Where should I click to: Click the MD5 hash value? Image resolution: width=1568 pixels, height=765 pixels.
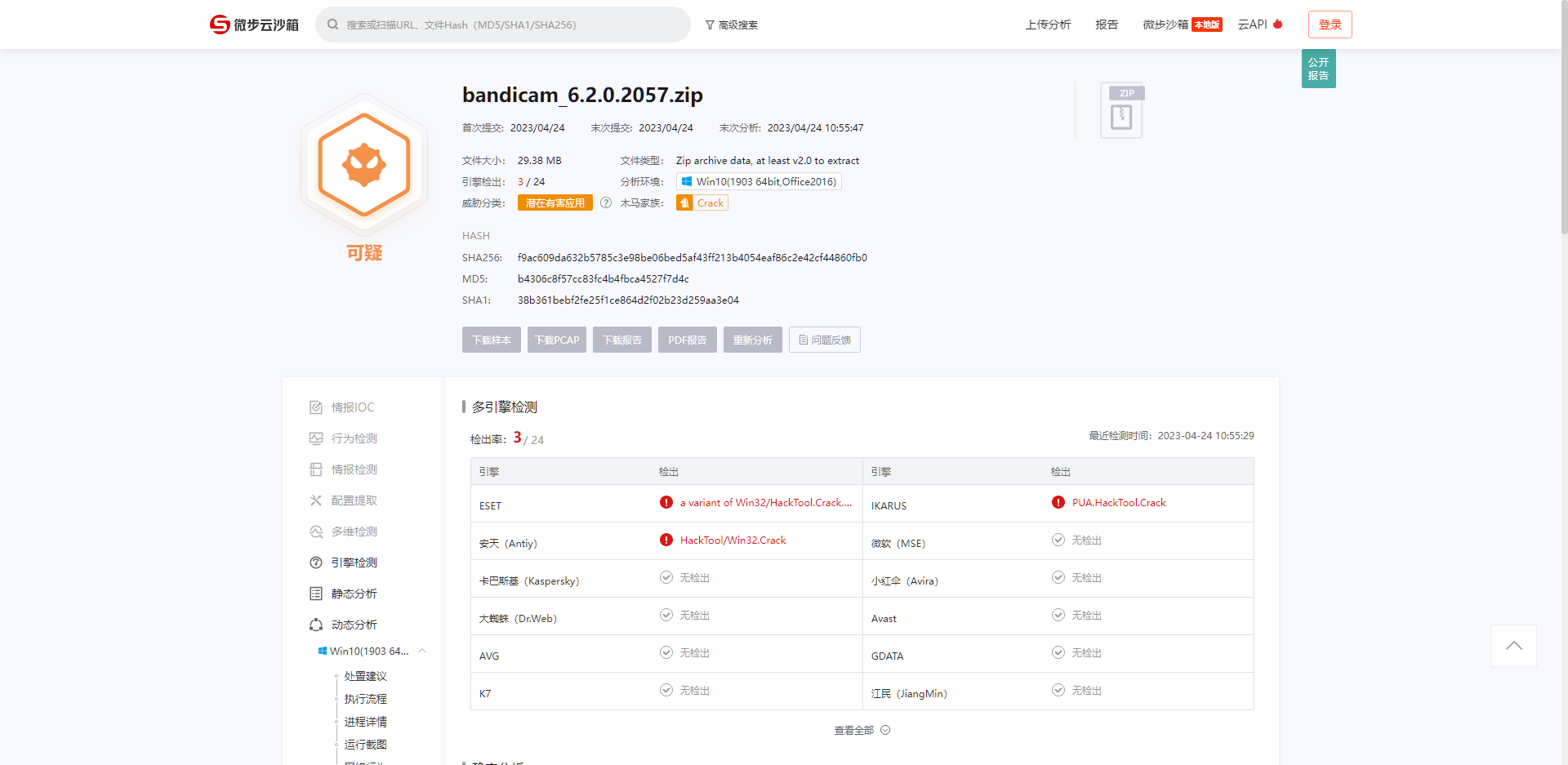pyautogui.click(x=604, y=279)
